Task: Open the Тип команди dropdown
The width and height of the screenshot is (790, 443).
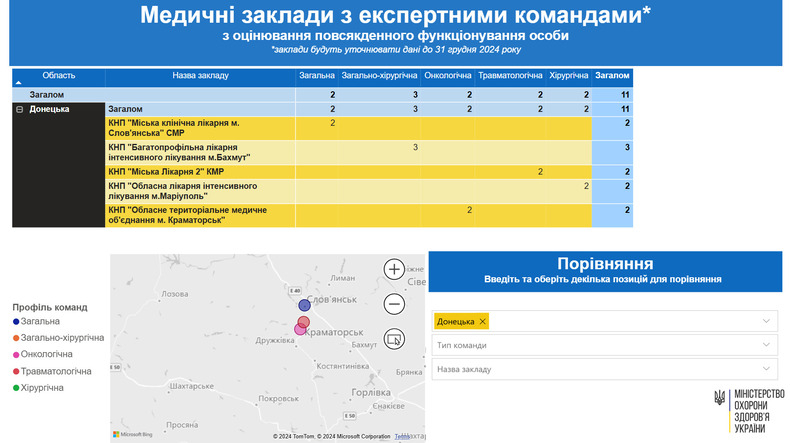Action: tap(605, 345)
